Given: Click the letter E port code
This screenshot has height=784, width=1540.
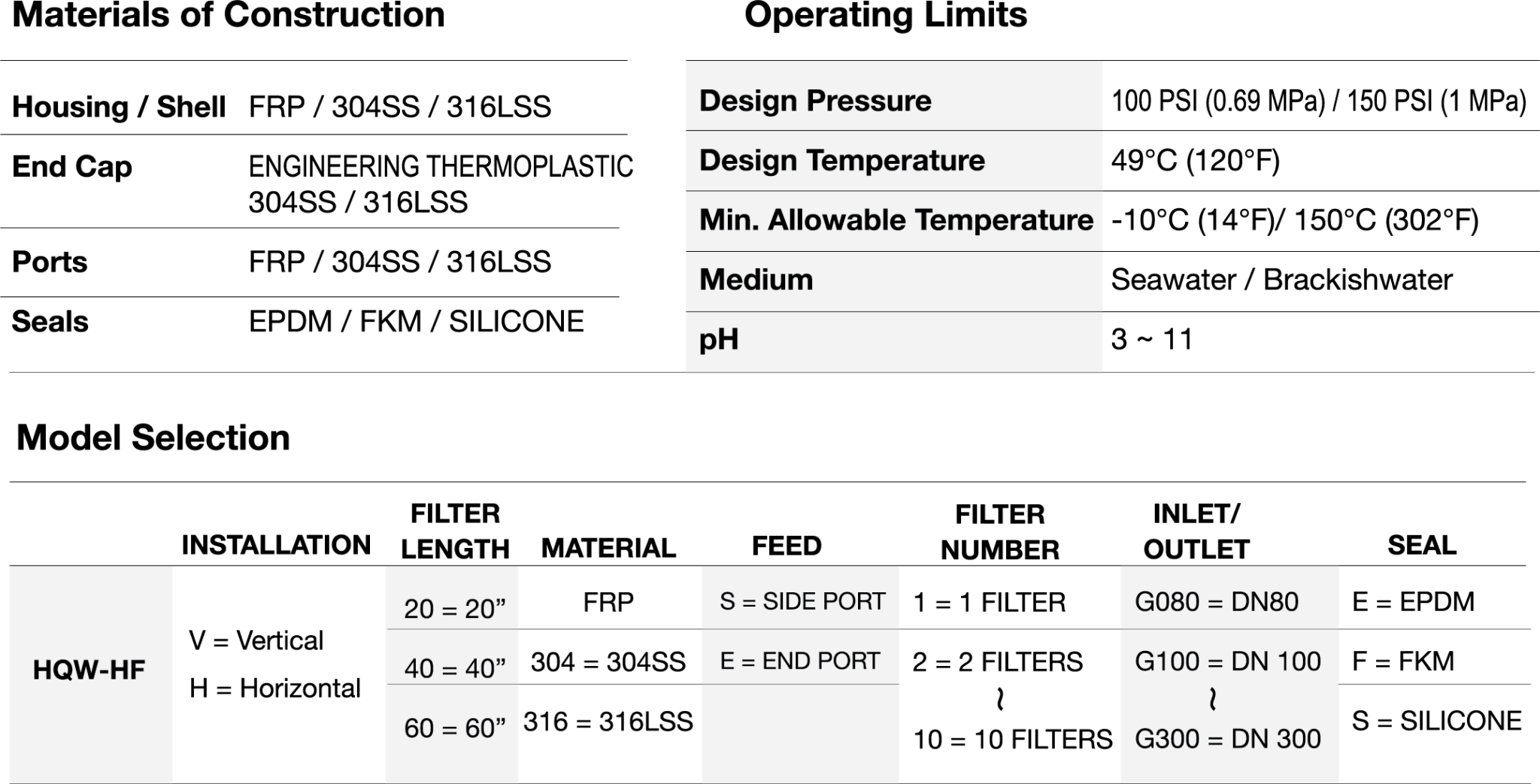Looking at the screenshot, I should point(726,661).
